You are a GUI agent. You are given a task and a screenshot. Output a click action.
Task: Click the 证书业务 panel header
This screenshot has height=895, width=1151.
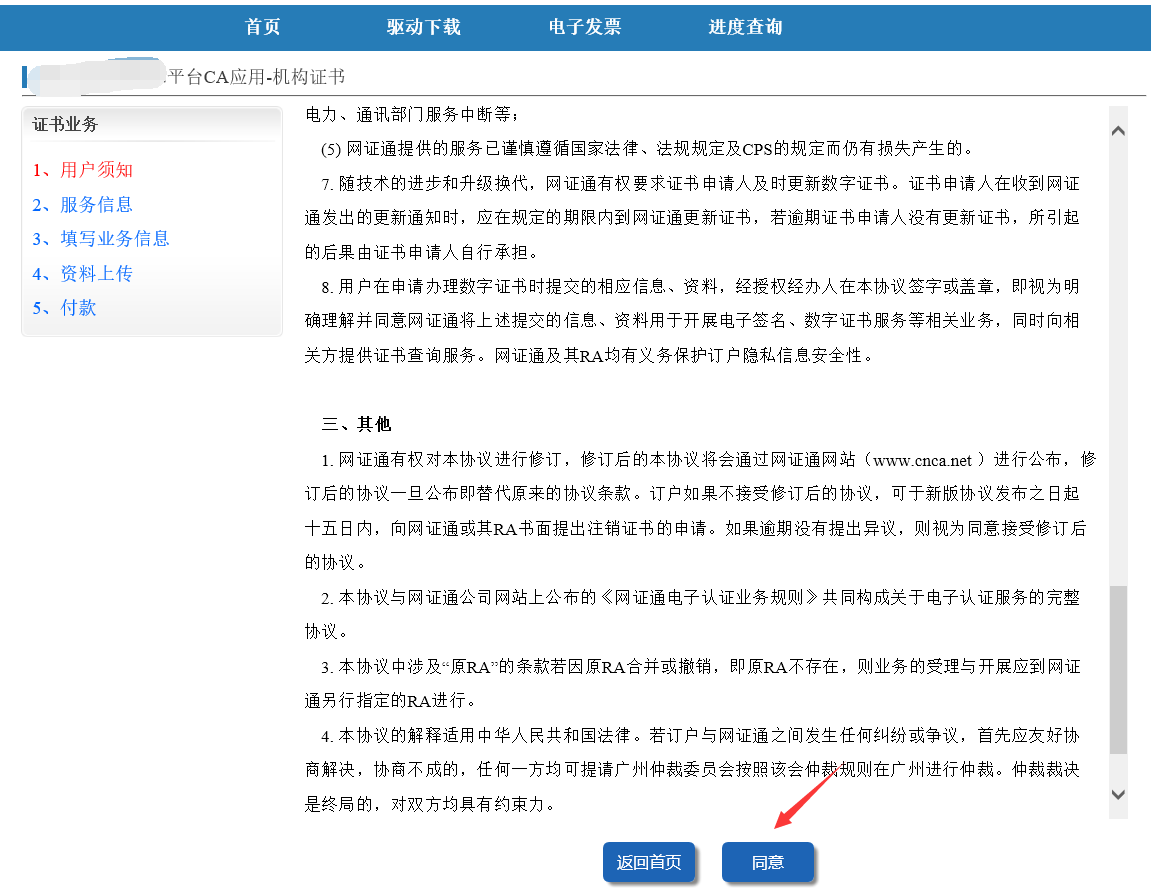[66, 125]
